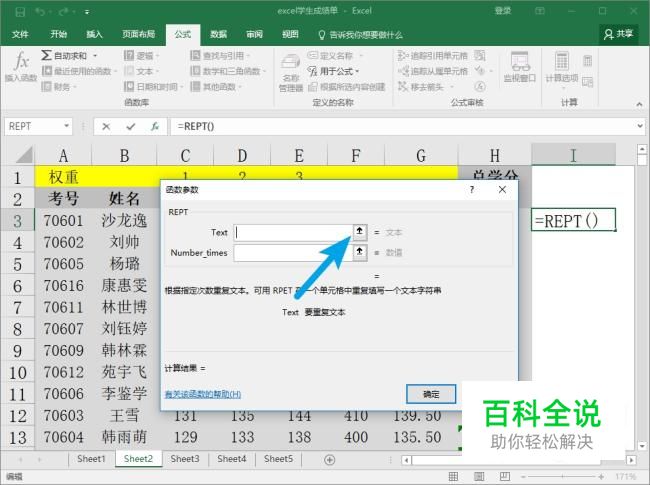650x485 pixels.
Task: Click the Page Layout view icon
Action: 479,476
